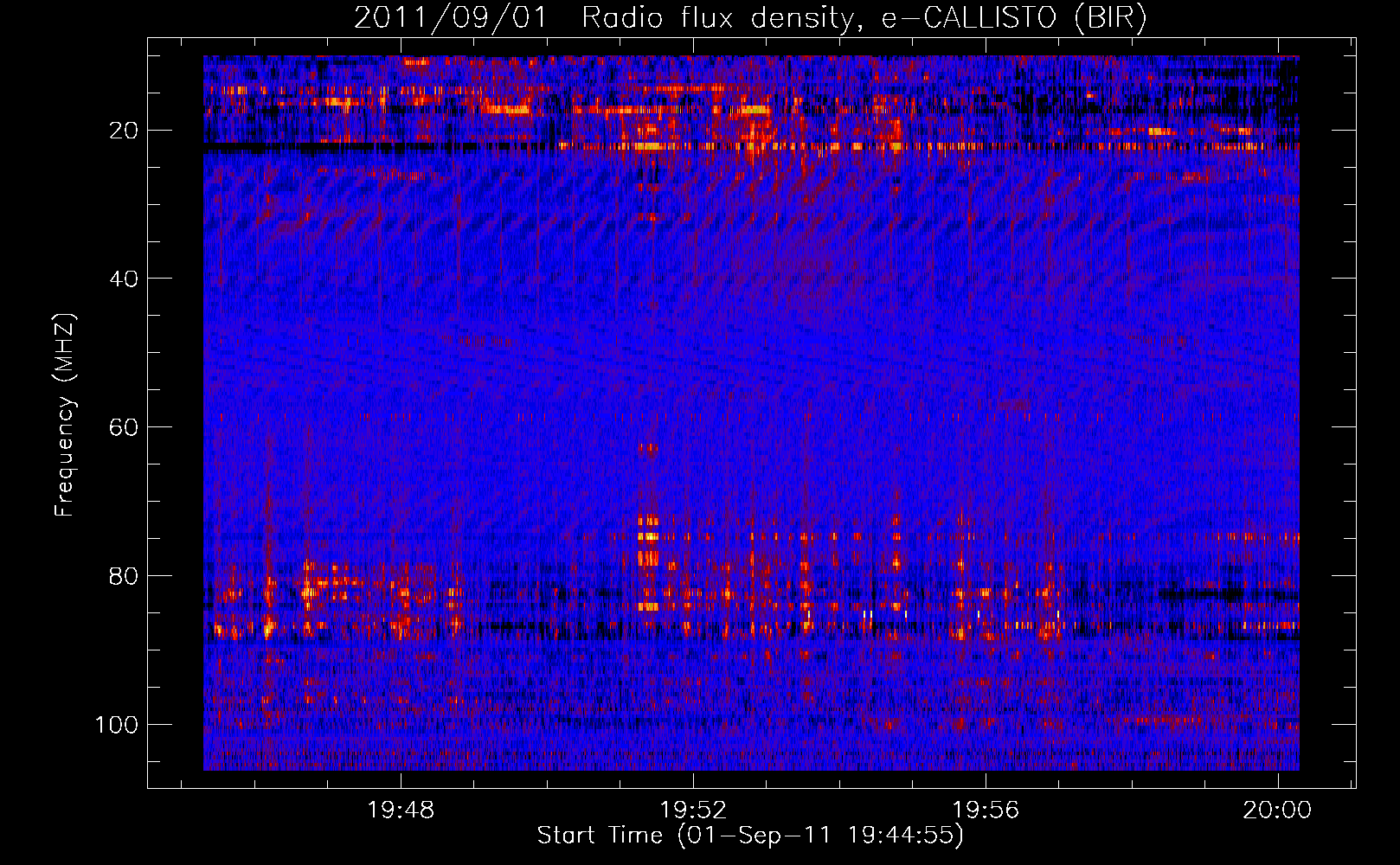The height and width of the screenshot is (865, 1400).
Task: Click the '80' frequency tick label
Action: click(125, 576)
